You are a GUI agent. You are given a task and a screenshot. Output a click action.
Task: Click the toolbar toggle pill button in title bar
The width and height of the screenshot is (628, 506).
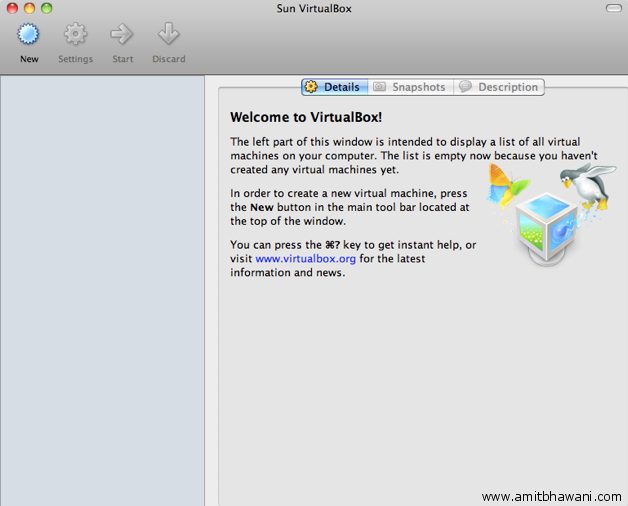614,8
